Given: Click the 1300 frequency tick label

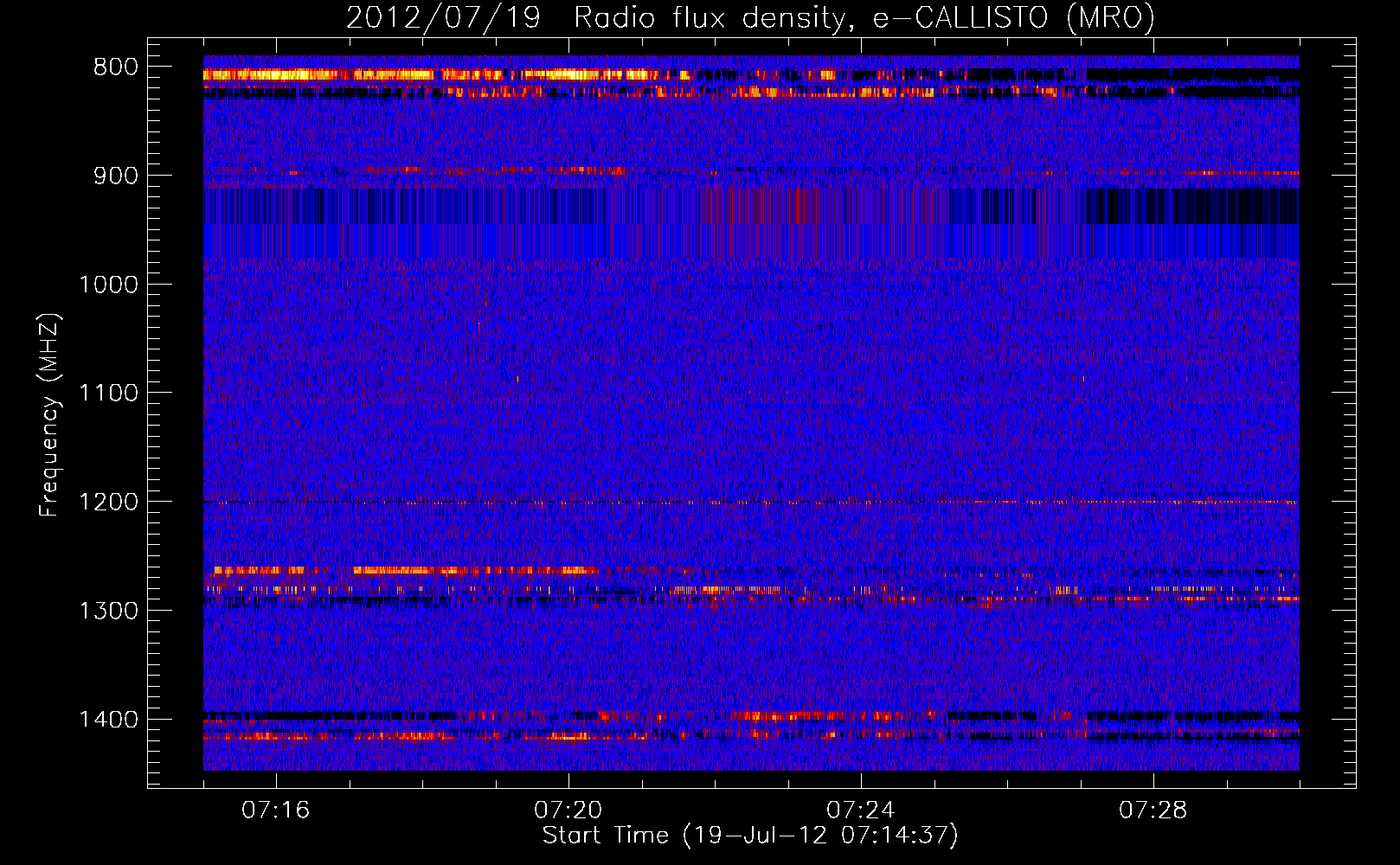Looking at the screenshot, I should pos(108,611).
